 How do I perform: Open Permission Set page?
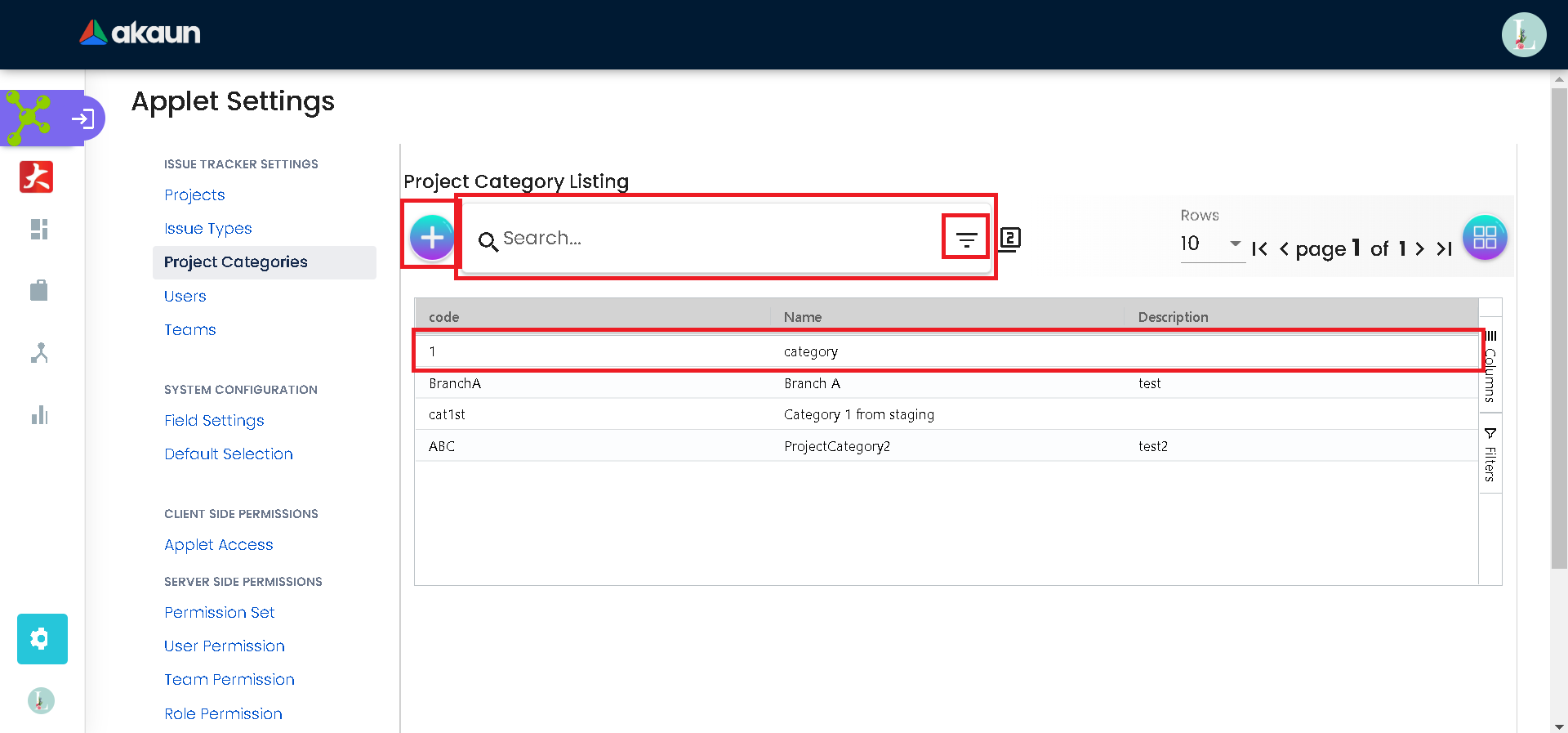[220, 613]
